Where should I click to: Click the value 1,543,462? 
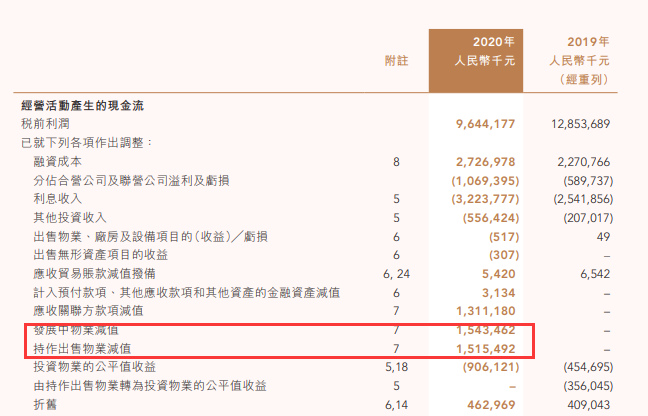(x=486, y=330)
